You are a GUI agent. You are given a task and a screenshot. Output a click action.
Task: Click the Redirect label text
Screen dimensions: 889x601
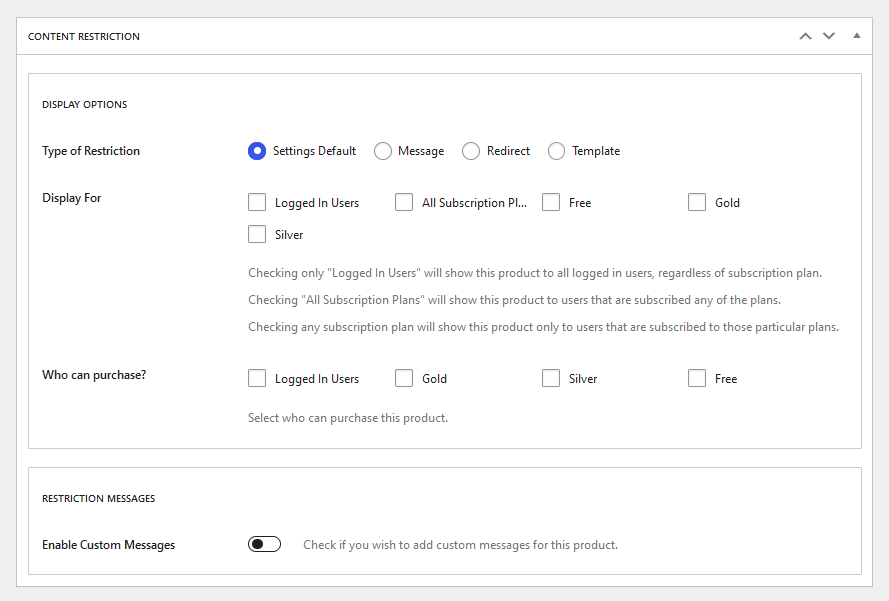pyautogui.click(x=508, y=151)
